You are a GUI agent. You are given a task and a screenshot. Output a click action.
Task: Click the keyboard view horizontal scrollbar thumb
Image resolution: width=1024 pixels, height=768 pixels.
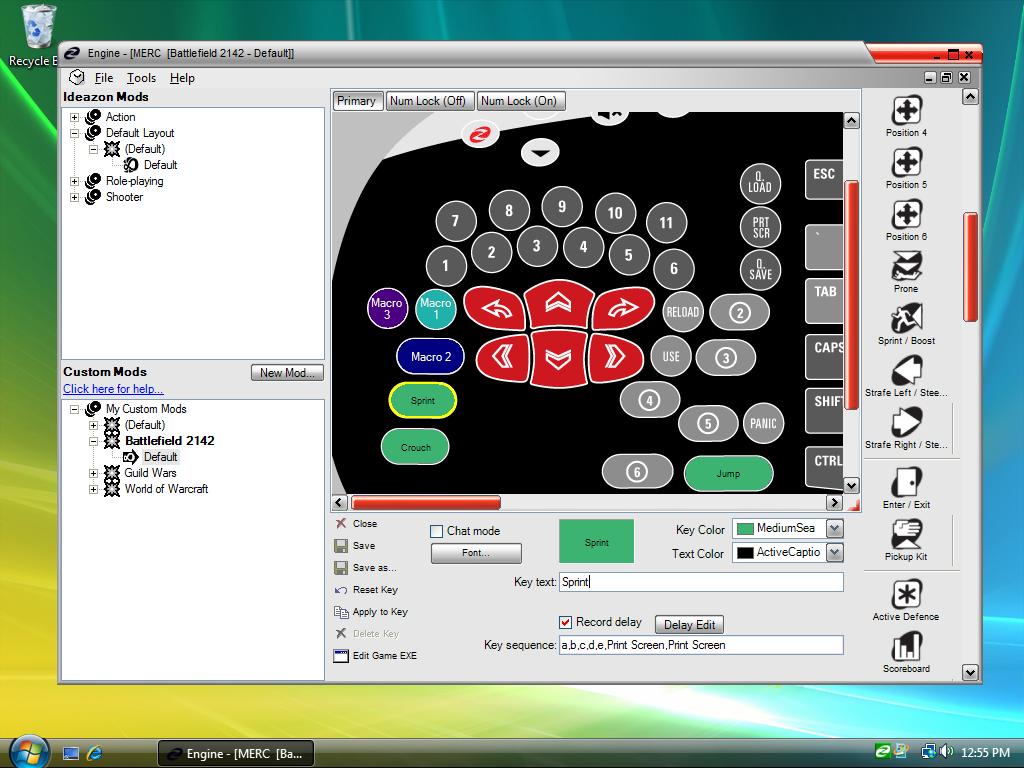[x=426, y=502]
